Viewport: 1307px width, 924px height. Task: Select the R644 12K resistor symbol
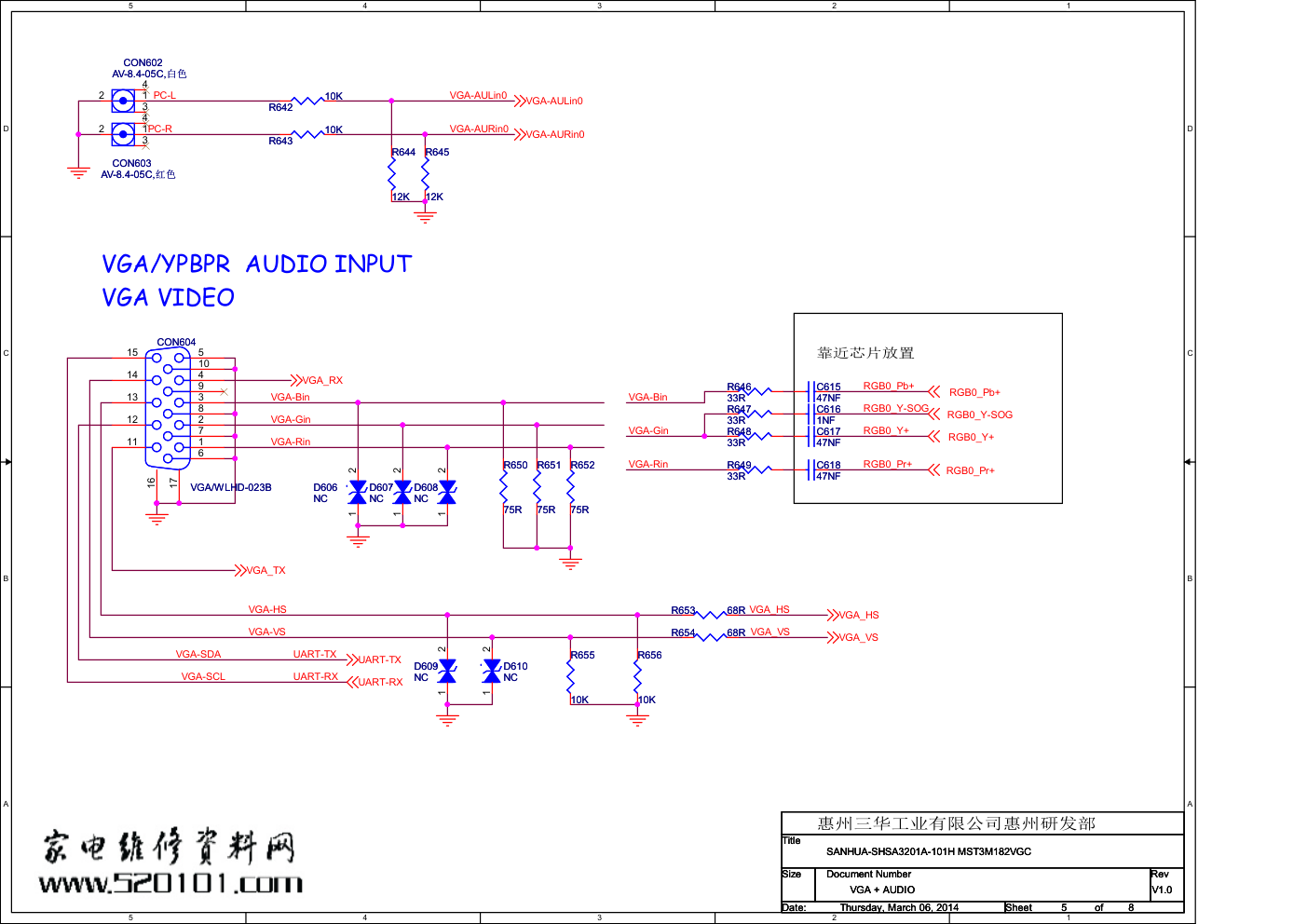pyautogui.click(x=391, y=174)
